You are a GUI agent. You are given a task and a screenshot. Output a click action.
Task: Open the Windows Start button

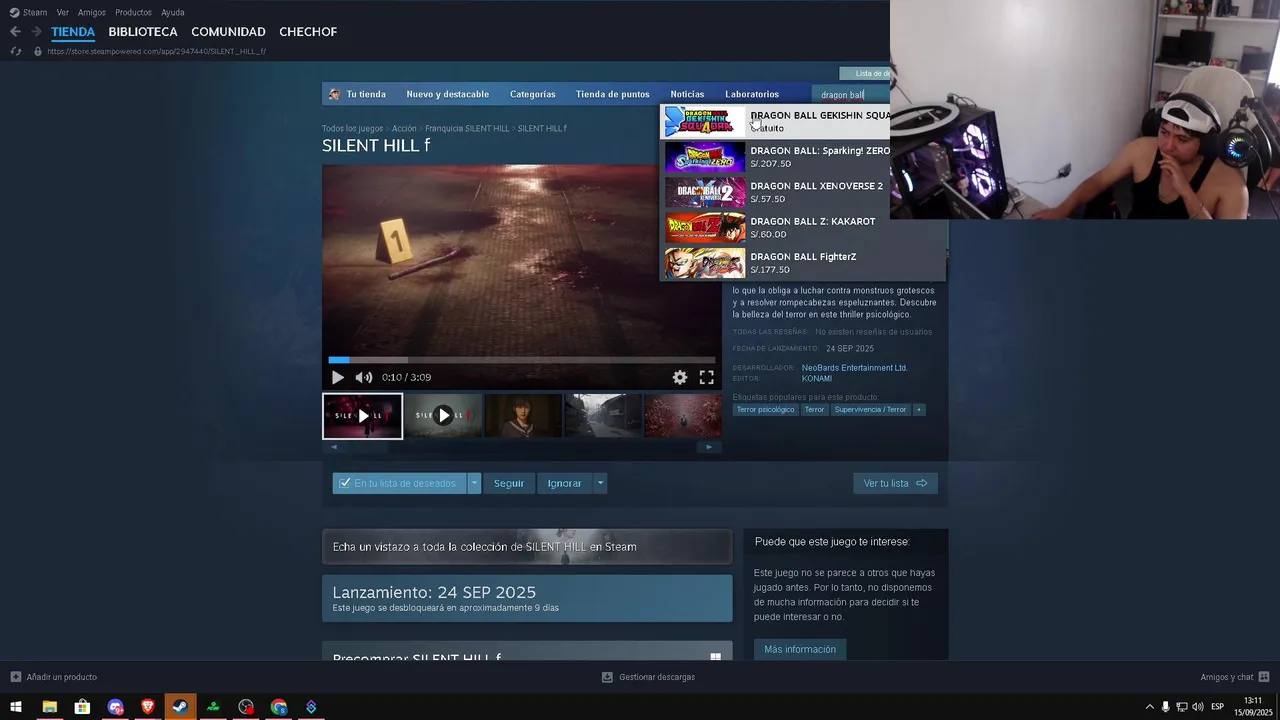point(16,707)
